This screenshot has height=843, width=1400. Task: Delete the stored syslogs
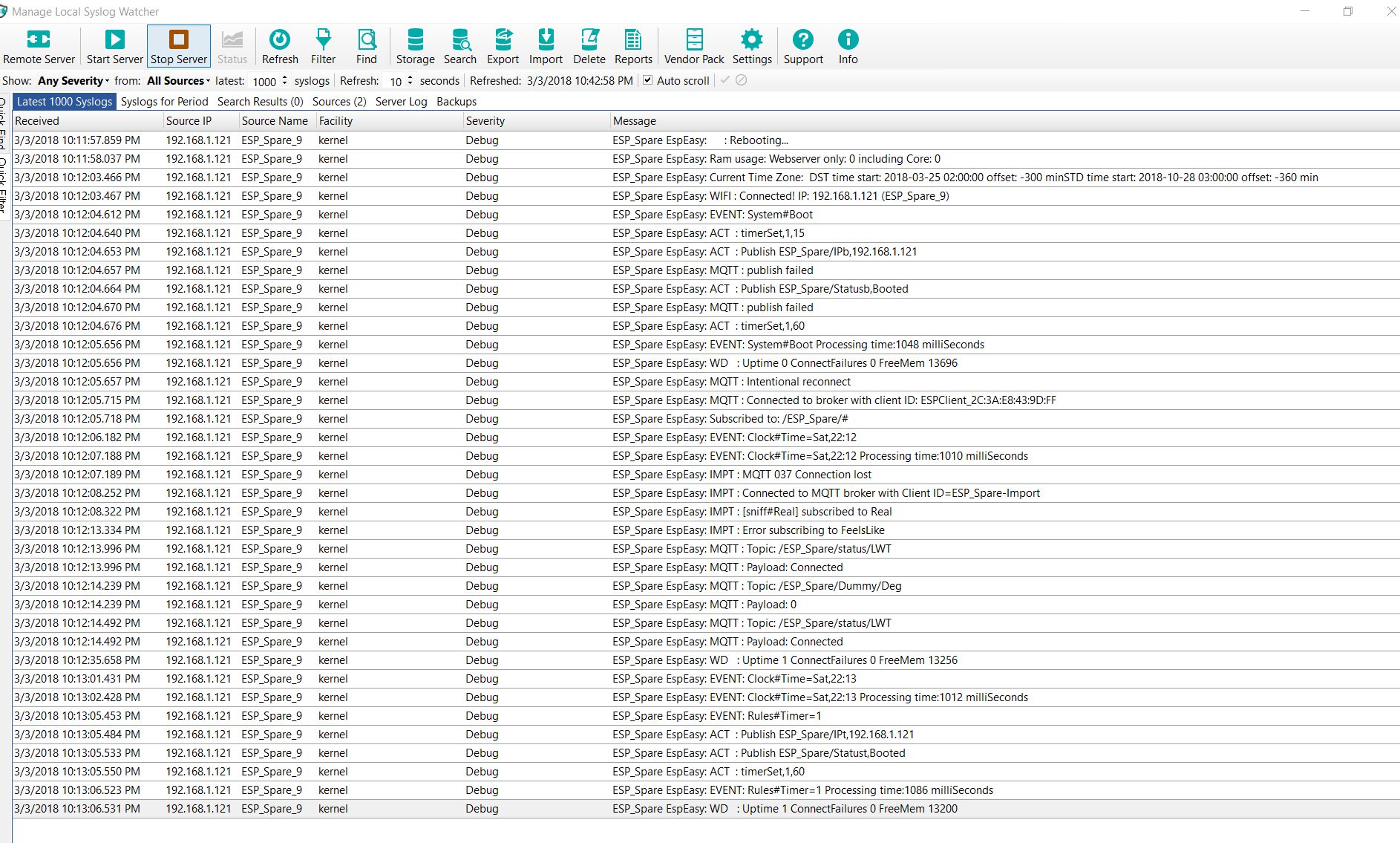(x=589, y=46)
